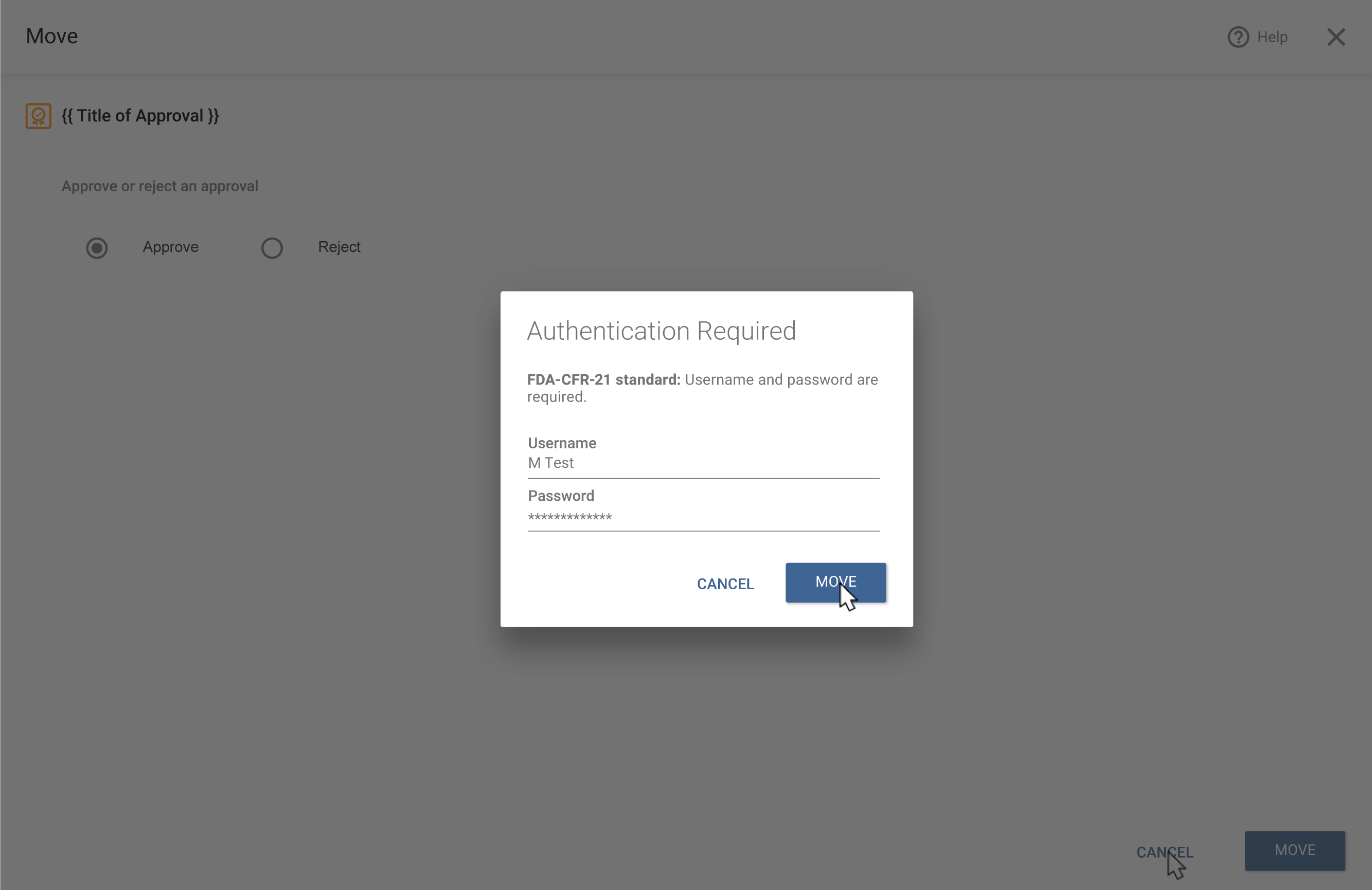Screen dimensions: 1372x890
Task: Click CANCEL in the Authentication dialog
Action: coord(725,584)
